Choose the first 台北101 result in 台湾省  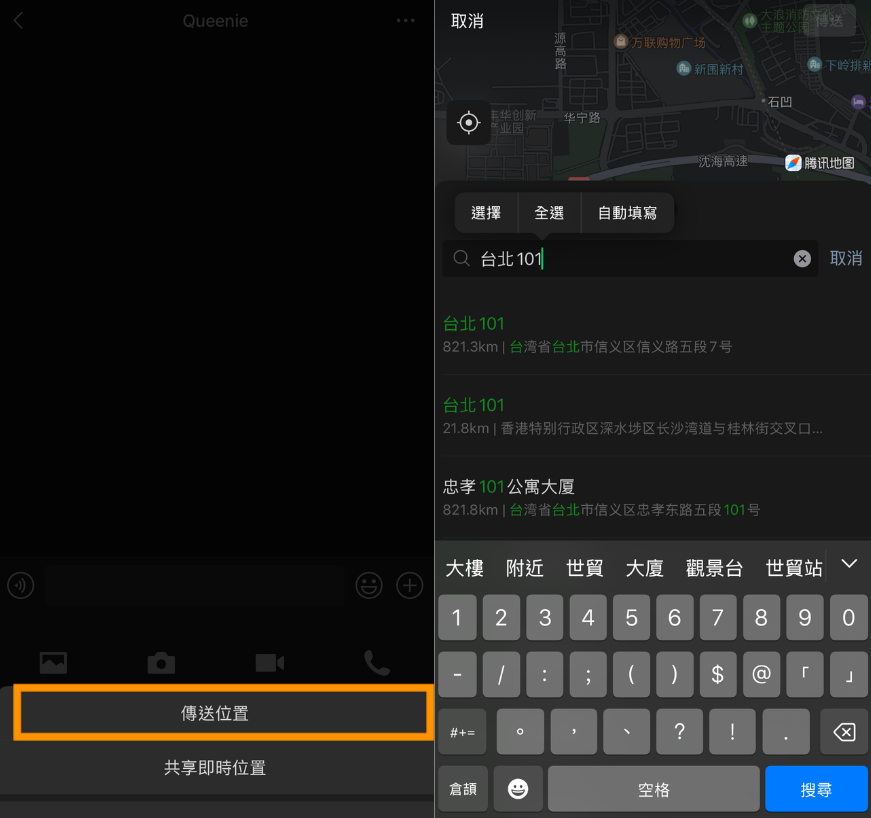click(x=588, y=334)
